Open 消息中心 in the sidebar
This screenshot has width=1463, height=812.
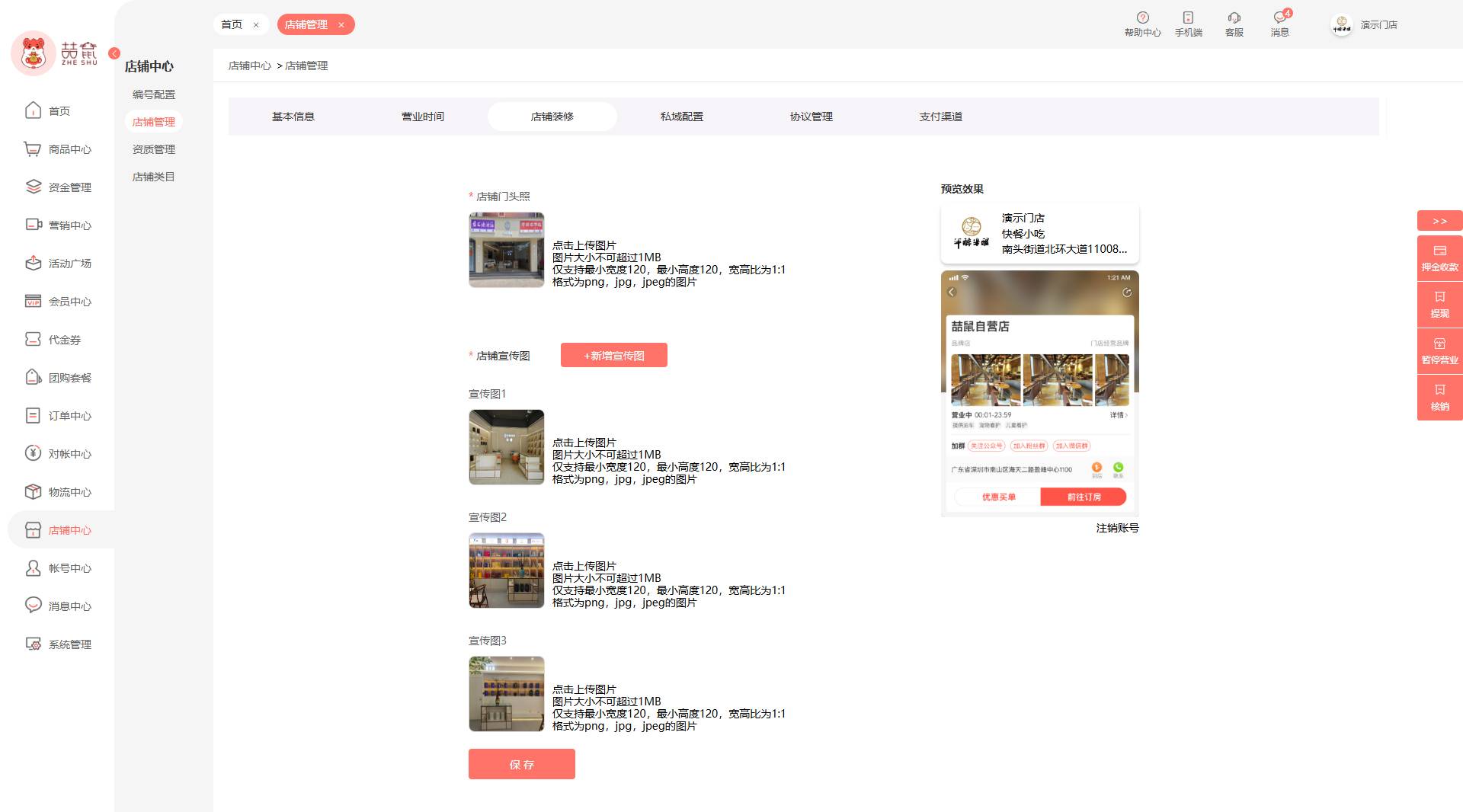58,606
